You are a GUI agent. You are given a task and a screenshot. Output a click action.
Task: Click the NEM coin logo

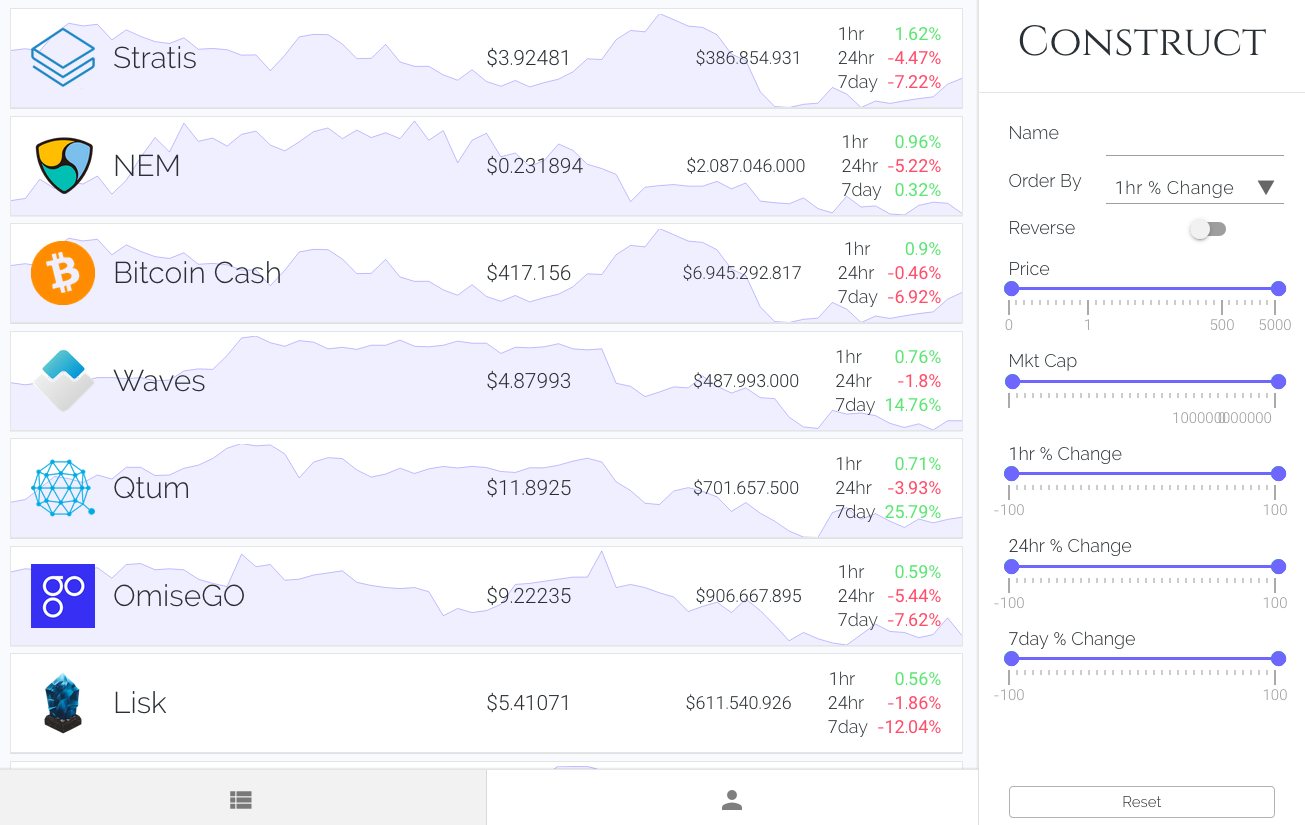63,166
